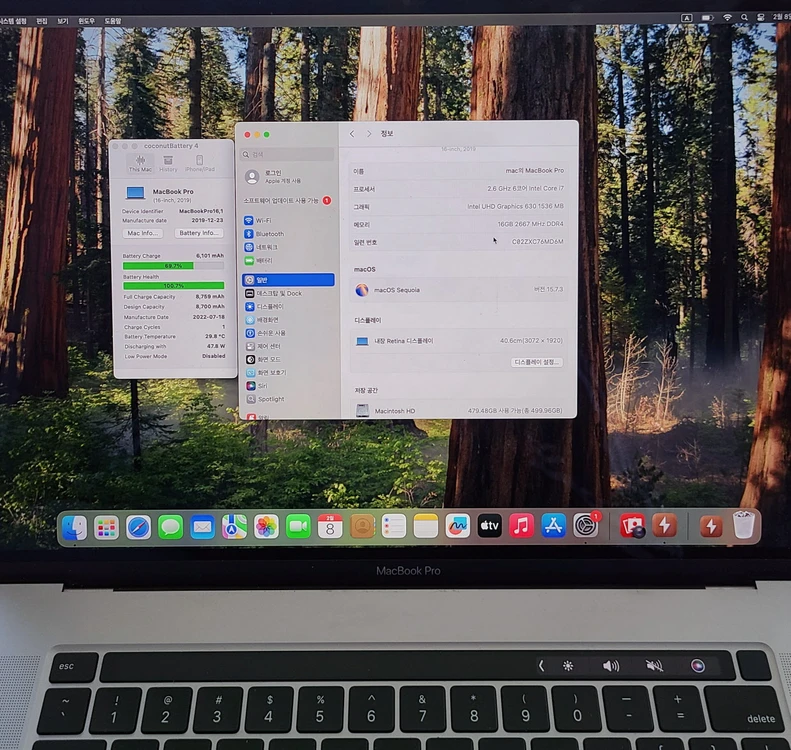Select Wi-Fi in Settings sidebar
This screenshot has width=791, height=750.
coord(288,220)
